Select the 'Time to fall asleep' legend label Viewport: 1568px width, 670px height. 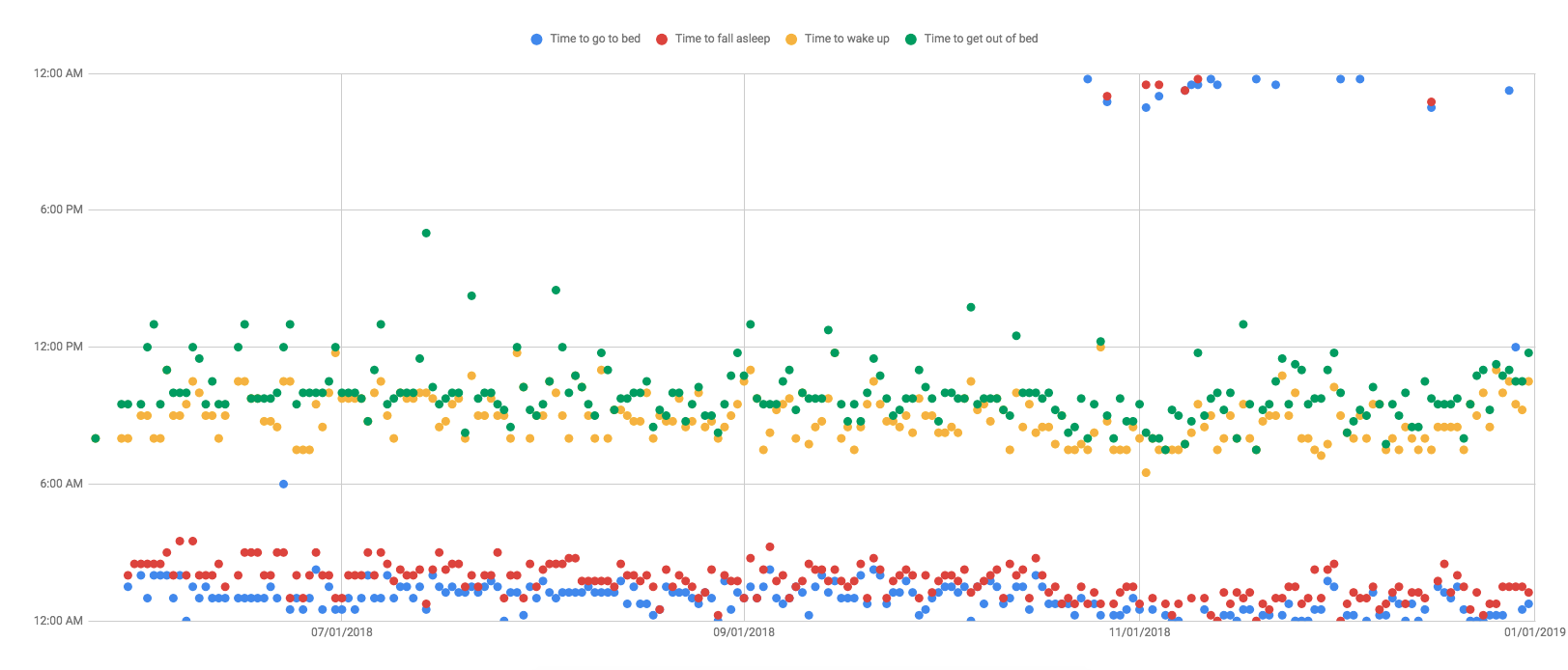point(723,39)
